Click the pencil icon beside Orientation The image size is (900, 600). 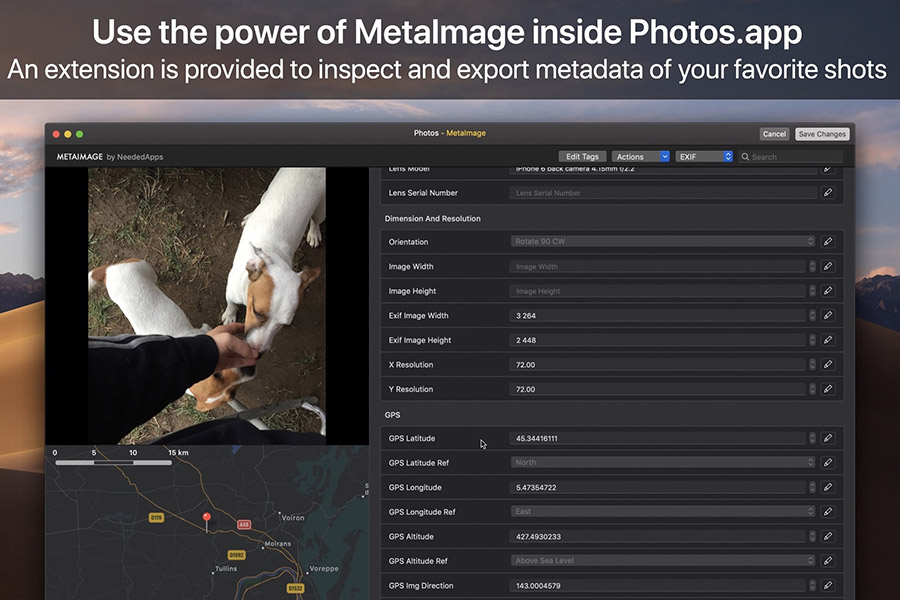click(828, 241)
